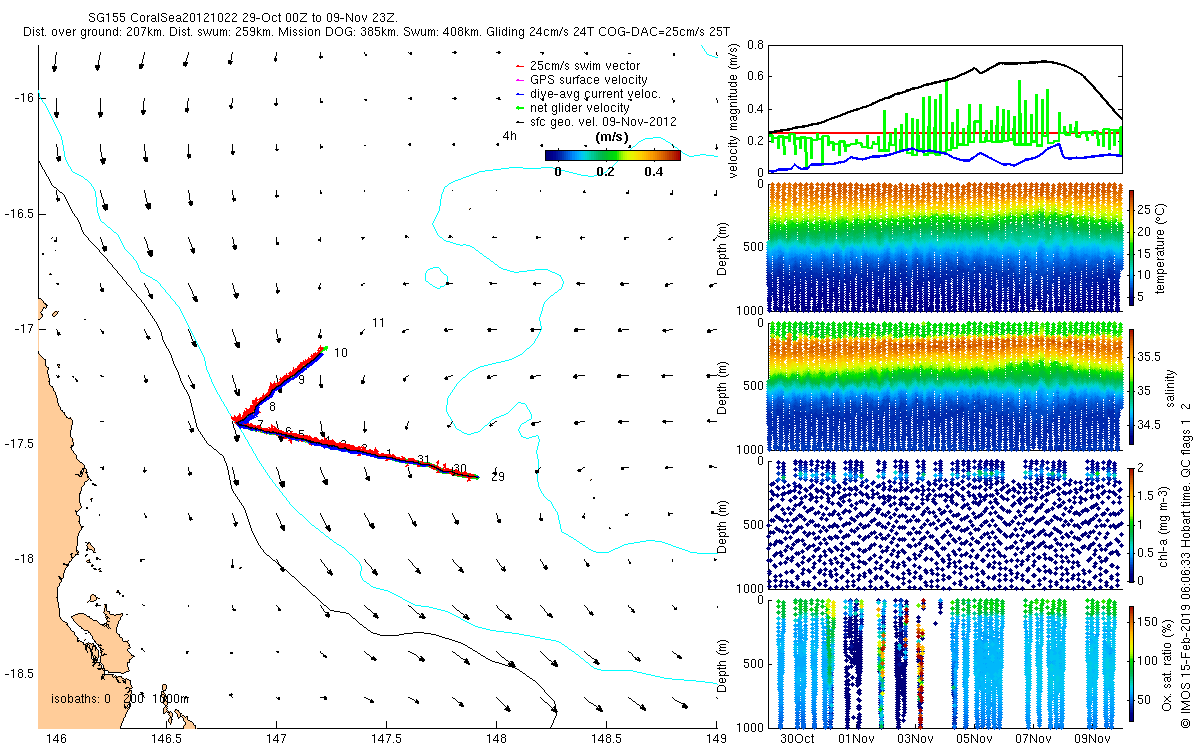Click the '07Nov' date tick label
This screenshot has height=750, width=1200.
1033,739
